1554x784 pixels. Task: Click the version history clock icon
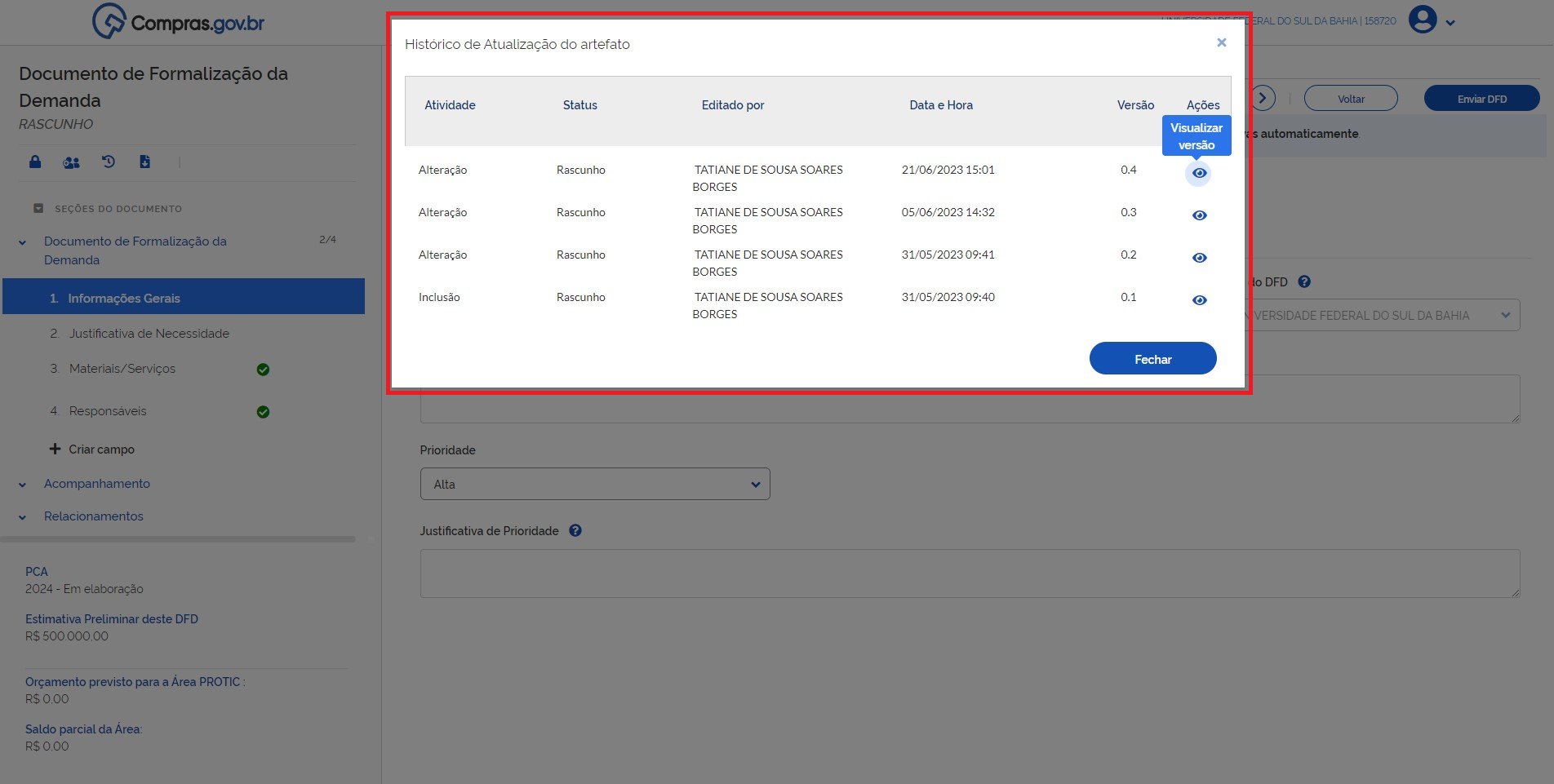[x=109, y=162]
